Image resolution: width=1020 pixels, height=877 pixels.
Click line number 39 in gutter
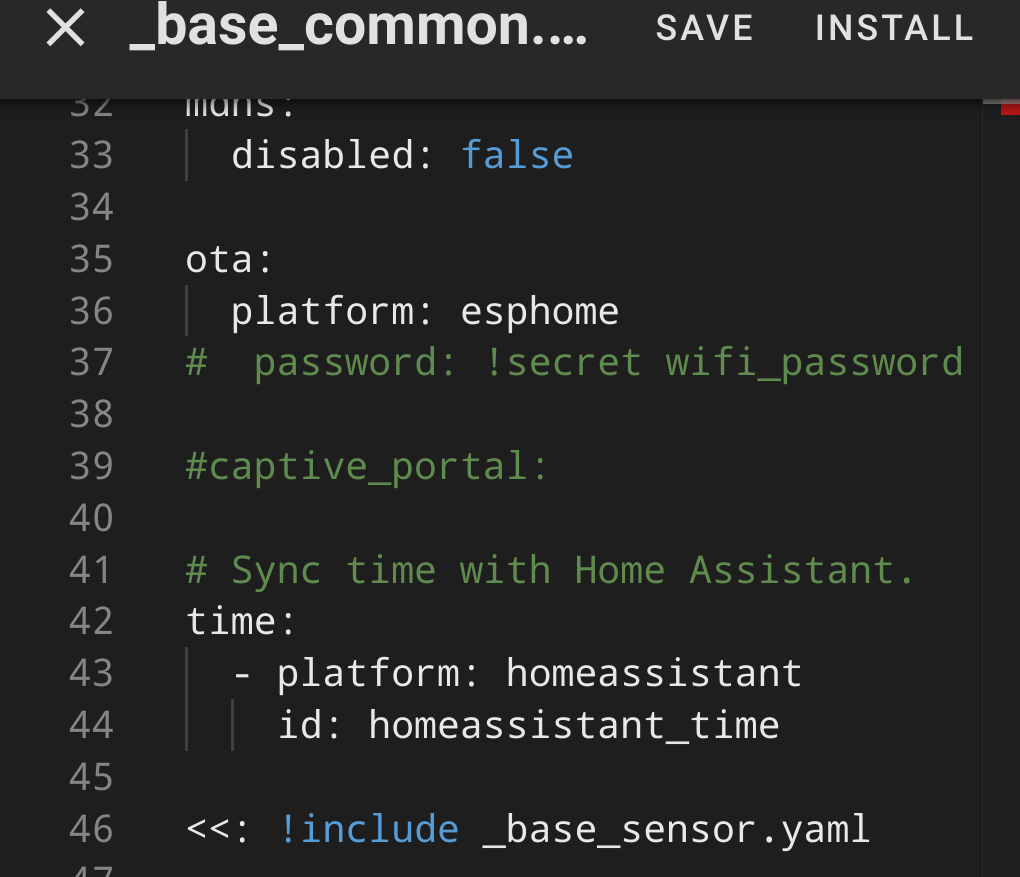[91, 466]
